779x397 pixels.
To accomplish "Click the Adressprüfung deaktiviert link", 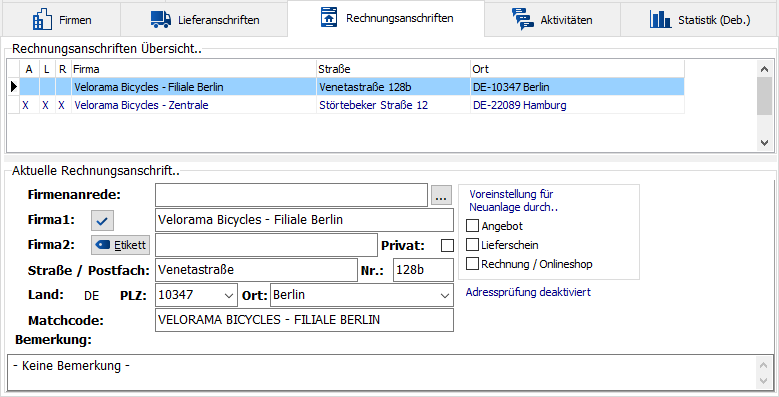I will click(x=528, y=292).
